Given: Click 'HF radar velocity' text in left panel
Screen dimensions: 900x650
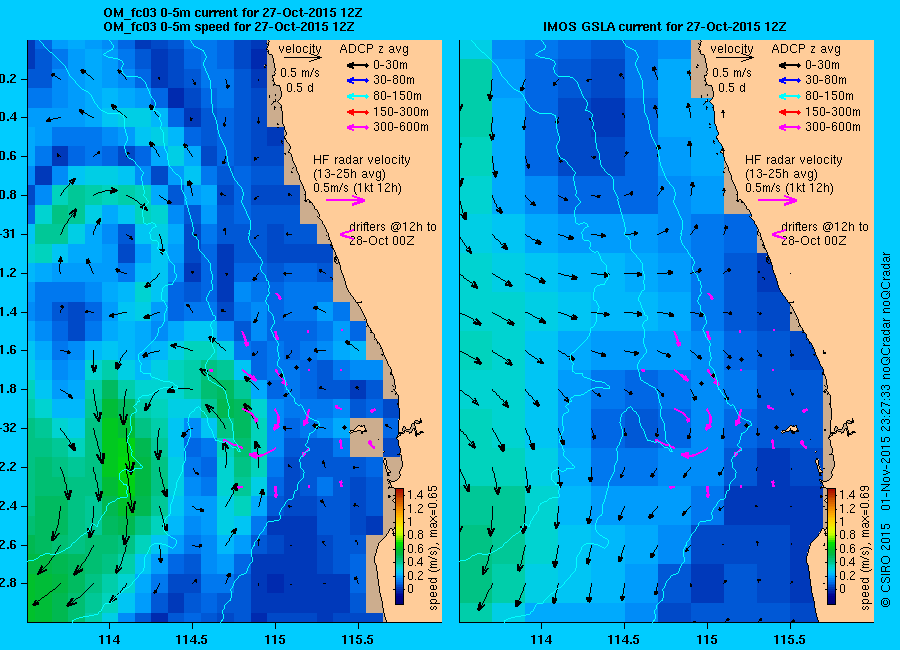Looking at the screenshot, I should (x=362, y=160).
